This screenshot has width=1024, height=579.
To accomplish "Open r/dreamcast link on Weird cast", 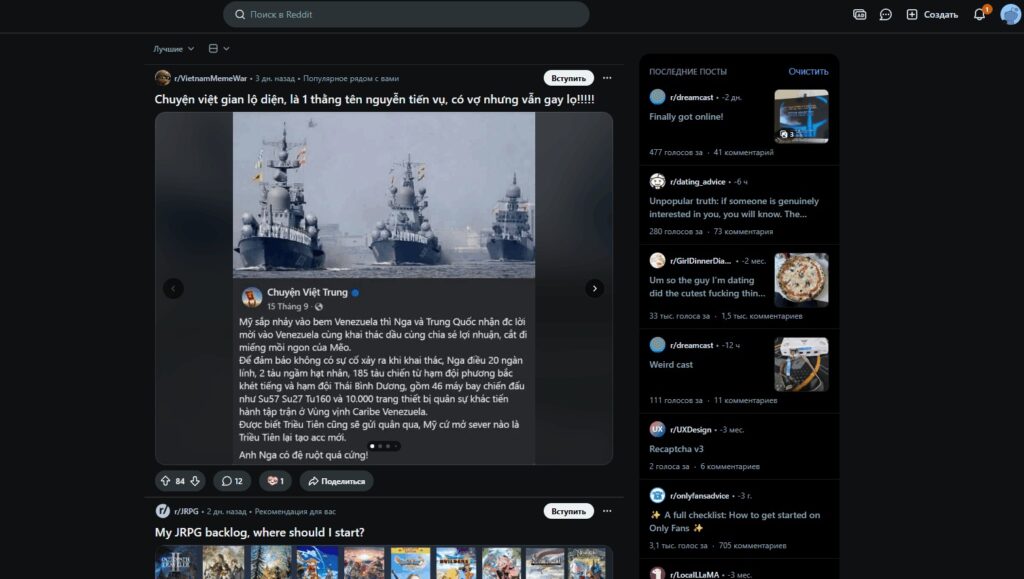I will pyautogui.click(x=692, y=345).
